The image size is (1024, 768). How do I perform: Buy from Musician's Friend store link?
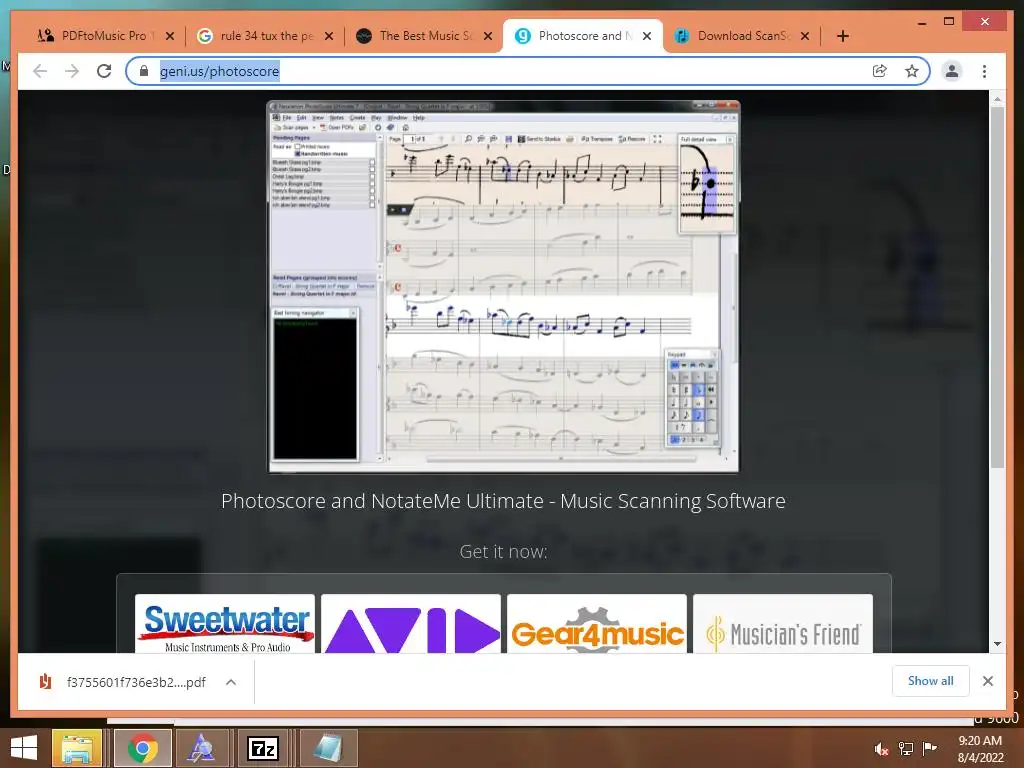(783, 624)
